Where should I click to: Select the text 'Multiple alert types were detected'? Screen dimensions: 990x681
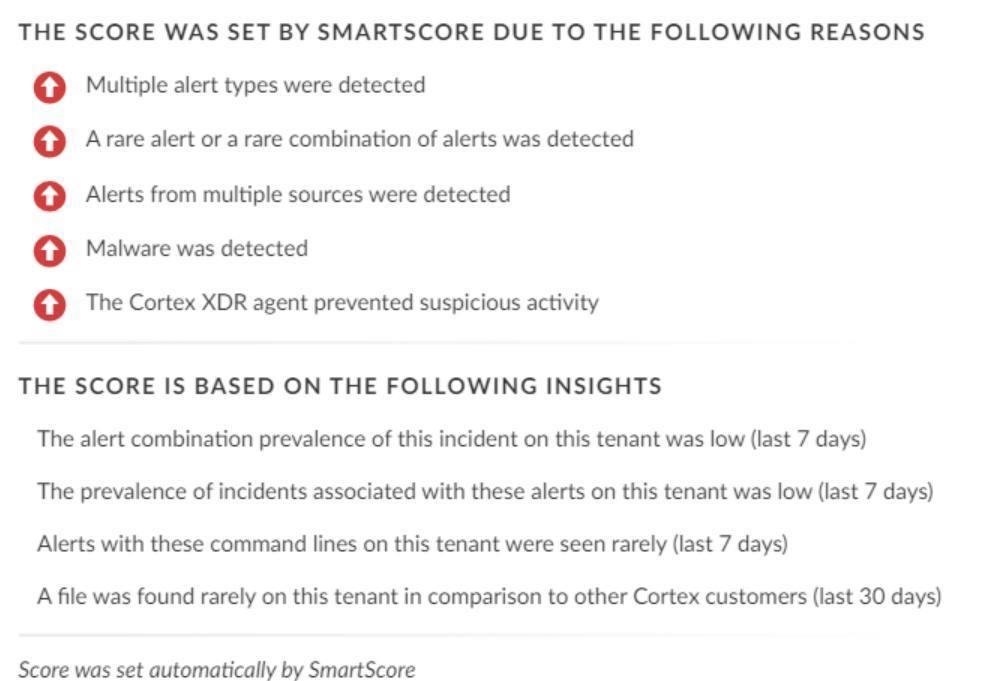[x=256, y=85]
